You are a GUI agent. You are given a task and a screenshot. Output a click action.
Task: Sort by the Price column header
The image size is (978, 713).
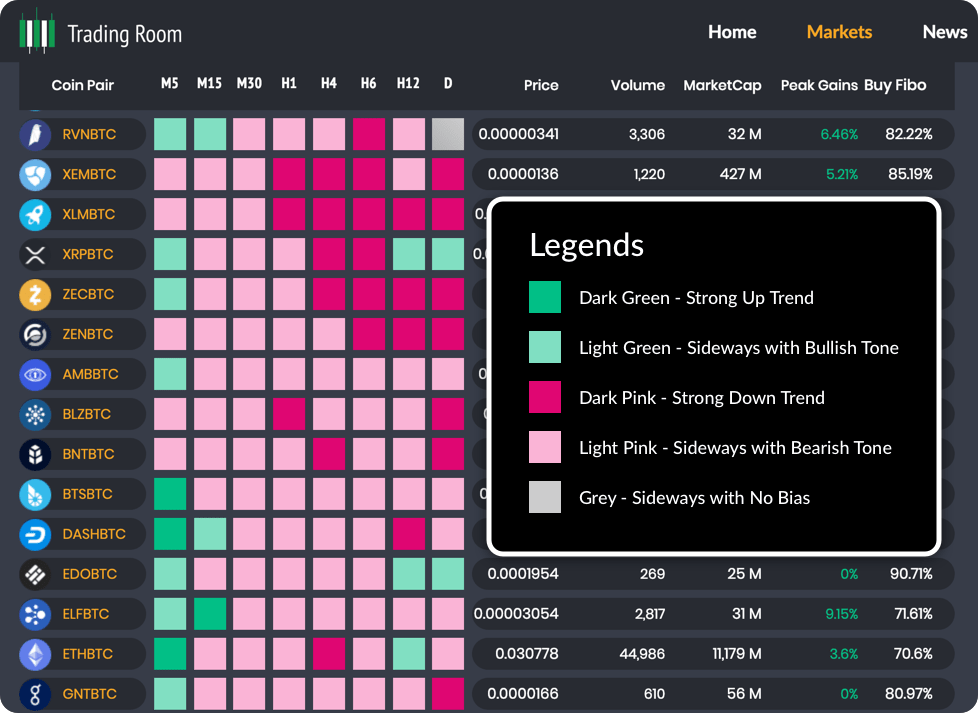[541, 85]
